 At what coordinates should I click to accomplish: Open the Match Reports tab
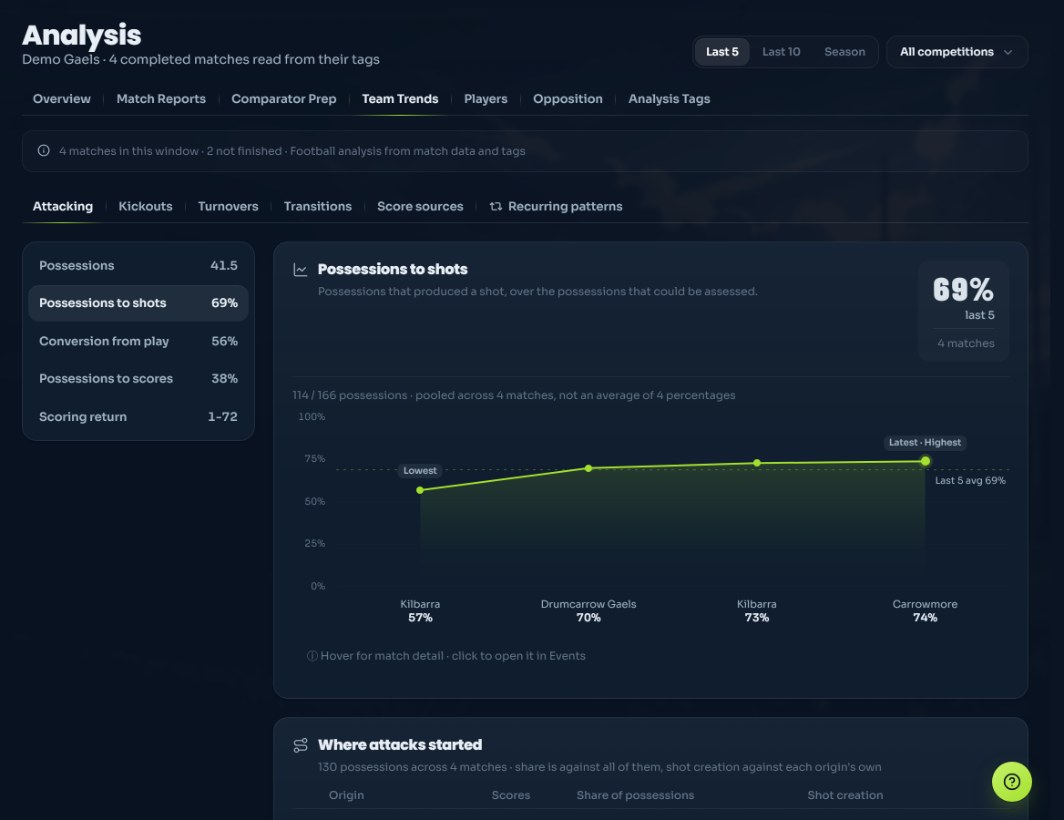coord(161,98)
